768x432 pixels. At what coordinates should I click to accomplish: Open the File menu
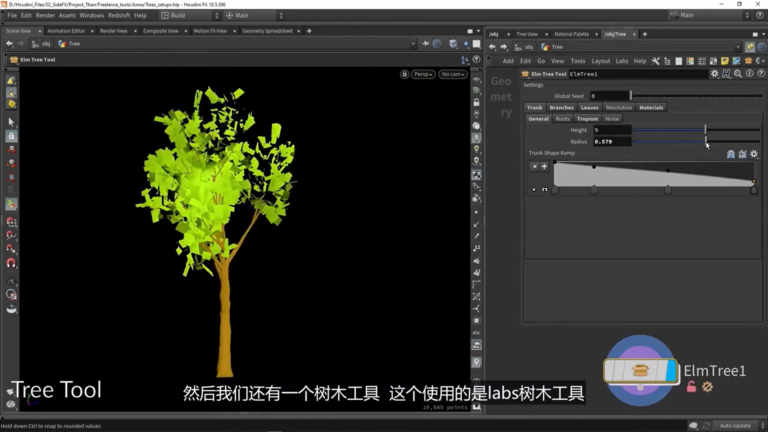tap(12, 16)
